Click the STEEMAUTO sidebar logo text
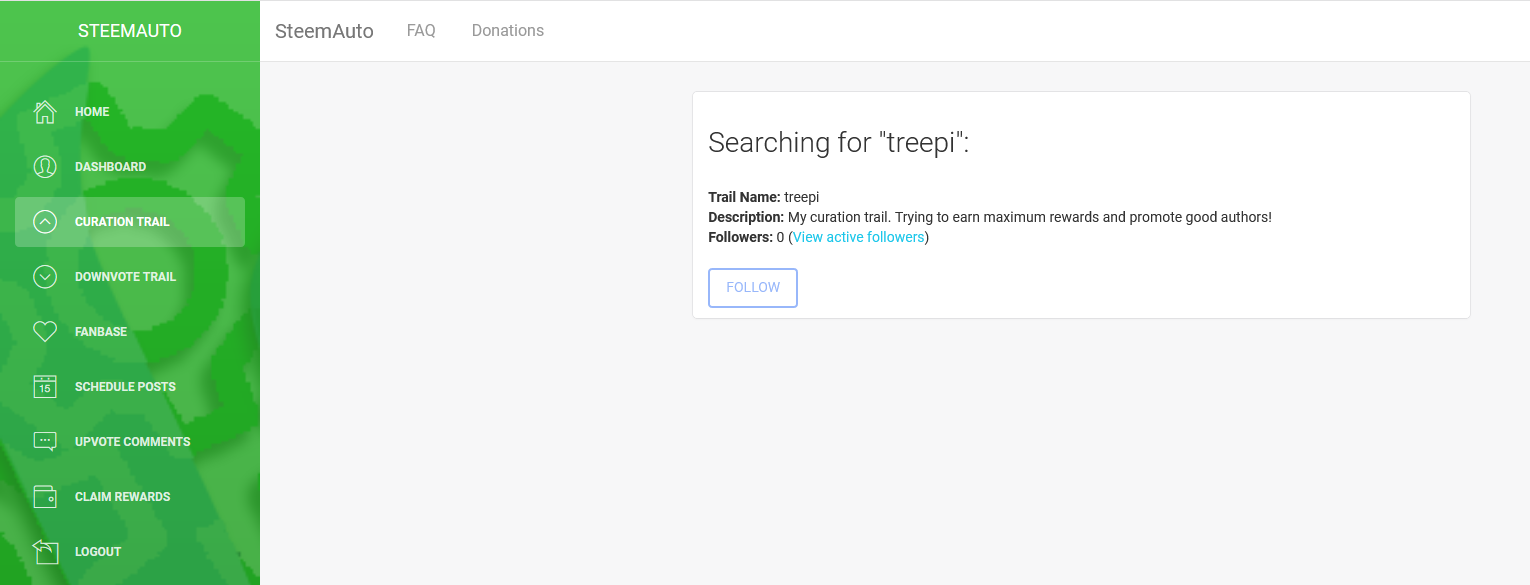 pyautogui.click(x=130, y=31)
